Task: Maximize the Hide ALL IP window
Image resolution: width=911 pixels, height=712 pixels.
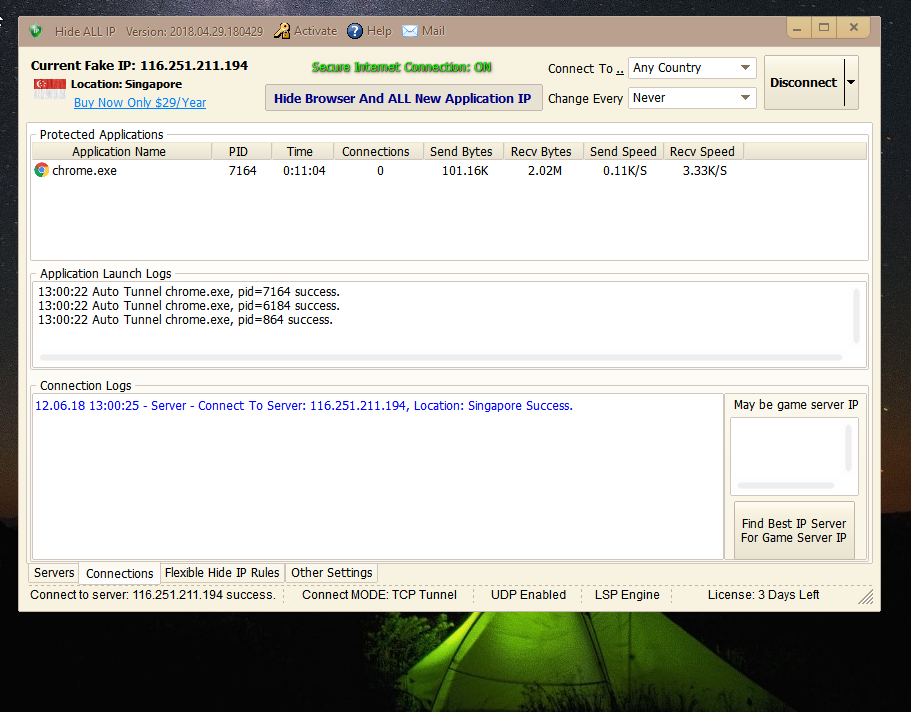Action: click(x=824, y=27)
